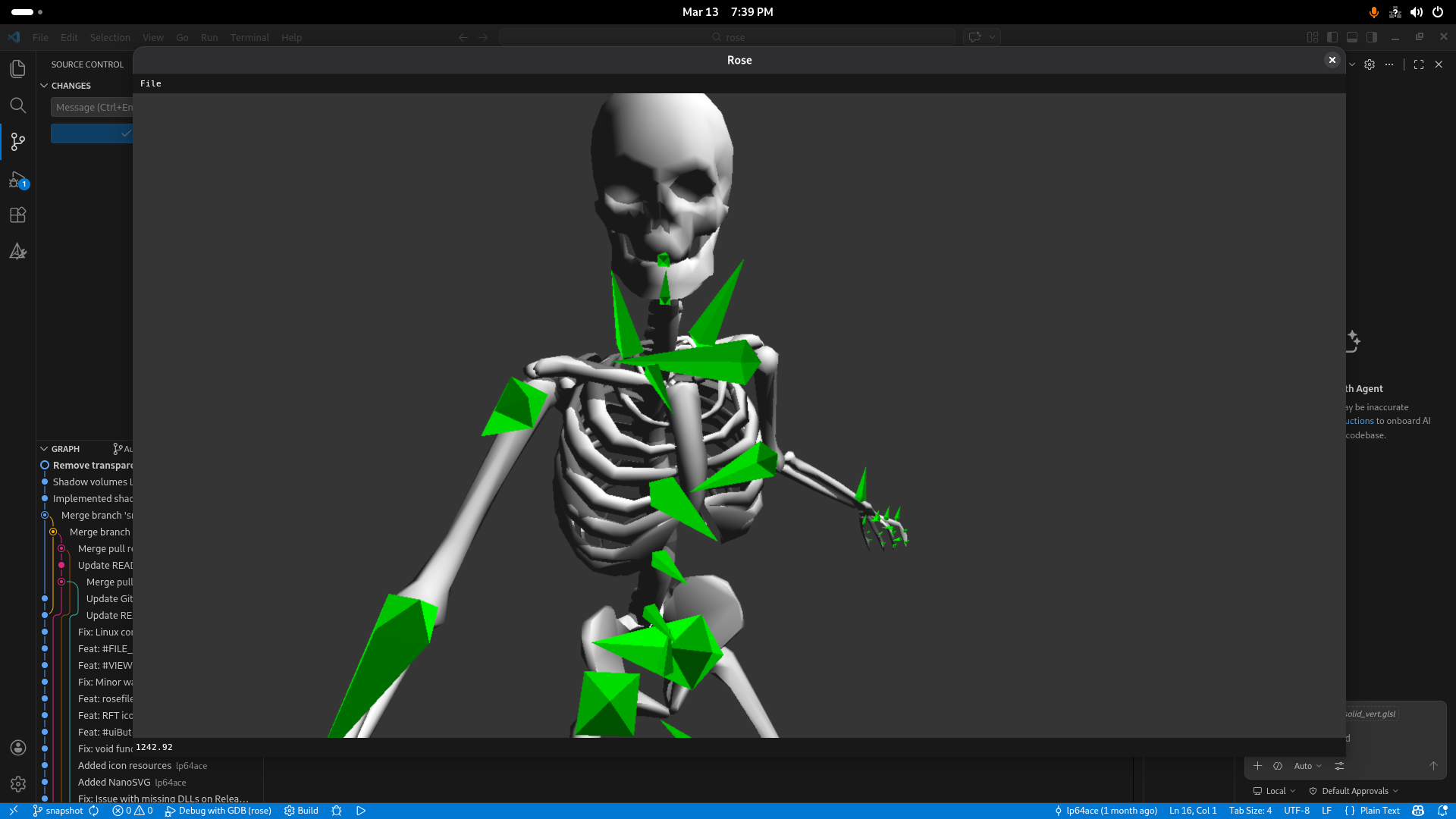This screenshot has width=1456, height=819.
Task: Open the Search view icon
Action: pyautogui.click(x=17, y=105)
